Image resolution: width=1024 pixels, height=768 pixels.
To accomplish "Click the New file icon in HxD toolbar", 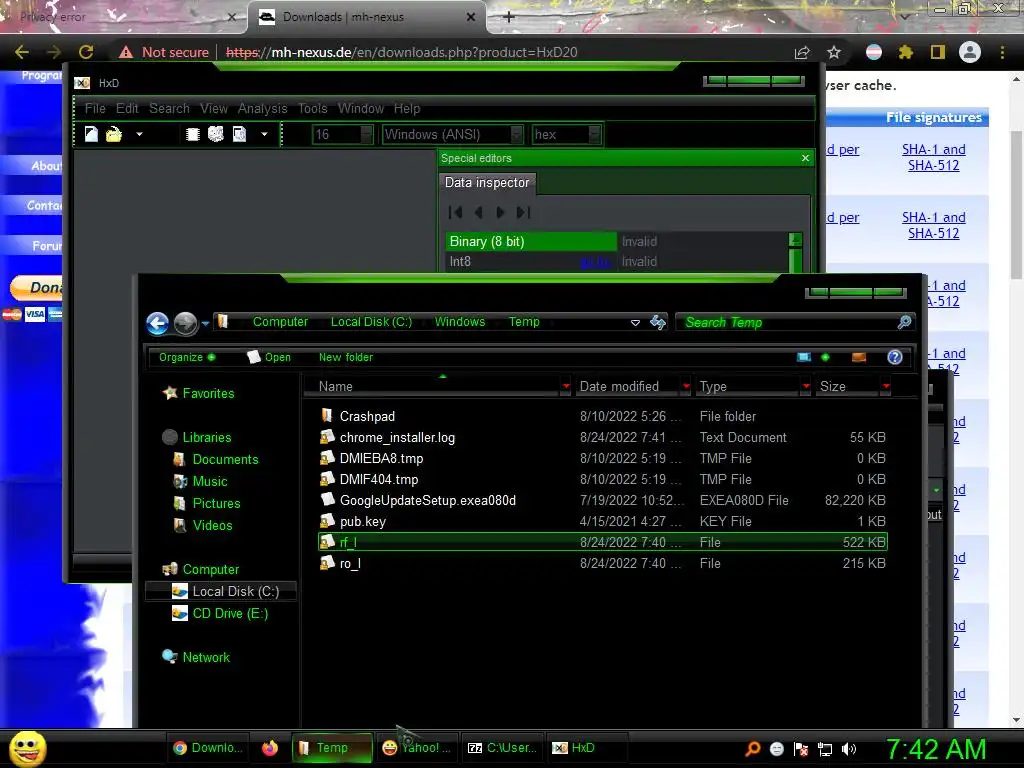I will pyautogui.click(x=91, y=135).
